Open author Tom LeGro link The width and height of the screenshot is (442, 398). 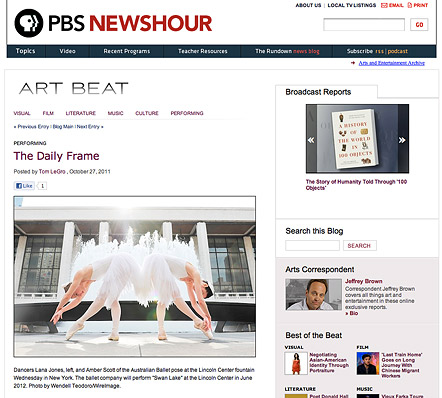[x=52, y=171]
